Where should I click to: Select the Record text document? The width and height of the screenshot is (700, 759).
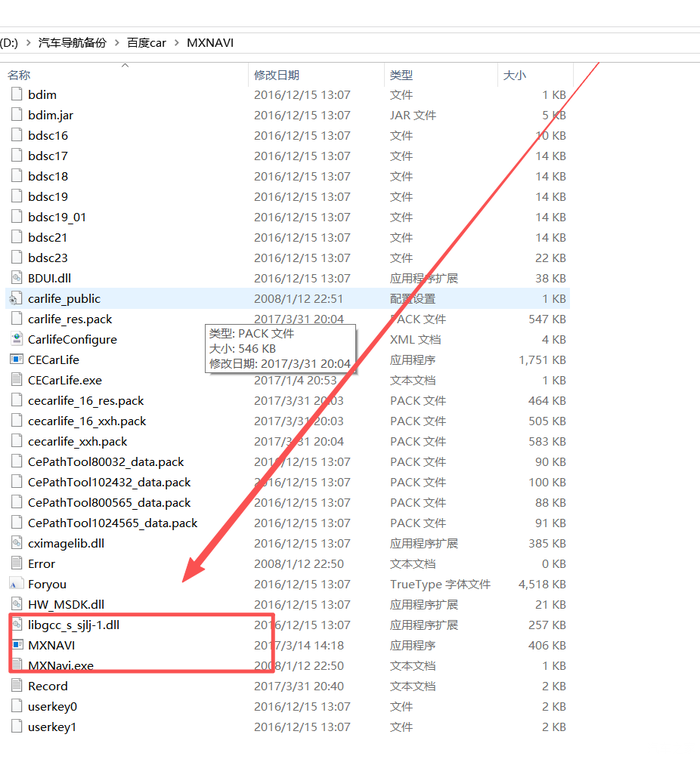coord(48,686)
